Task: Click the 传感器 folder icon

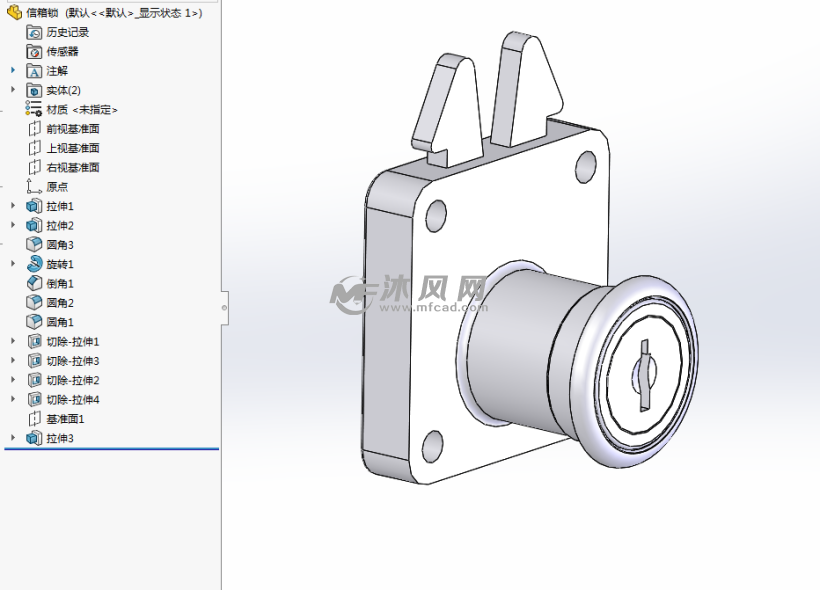Action: click(x=34, y=52)
